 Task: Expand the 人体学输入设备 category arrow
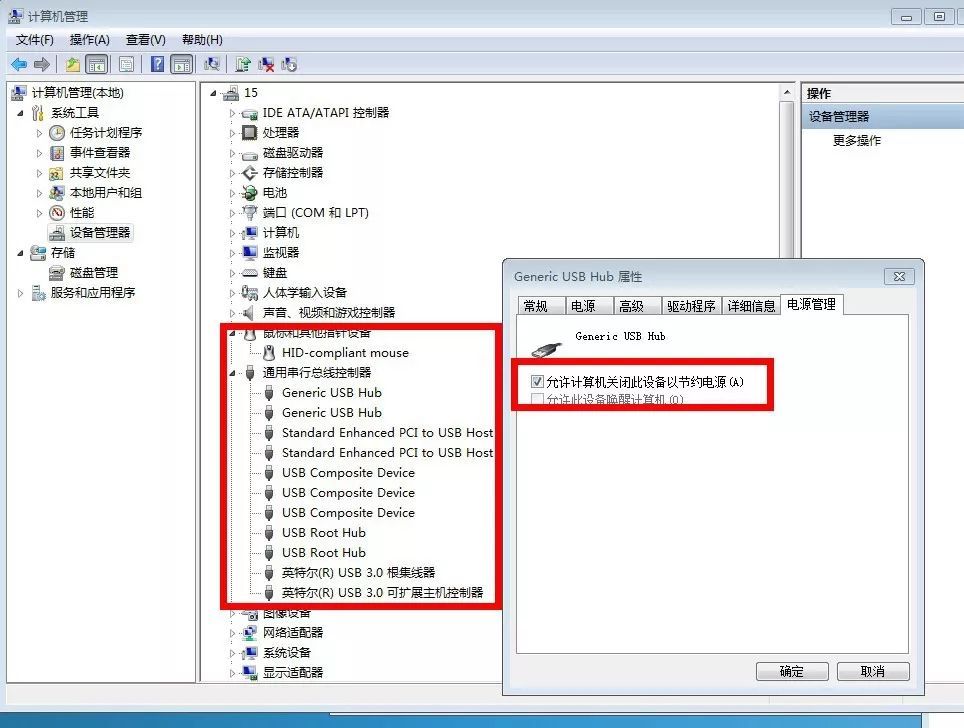232,293
